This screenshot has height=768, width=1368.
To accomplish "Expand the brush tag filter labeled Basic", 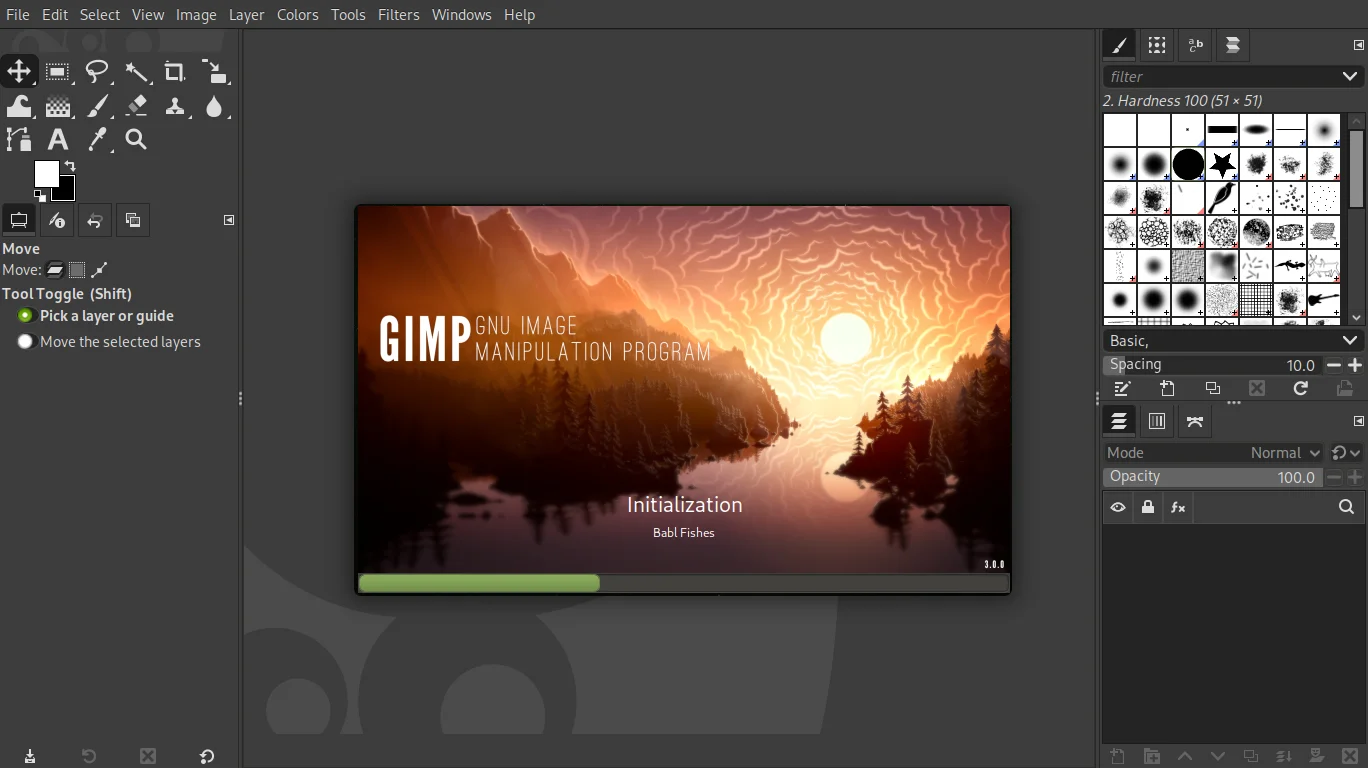I will 1349,340.
